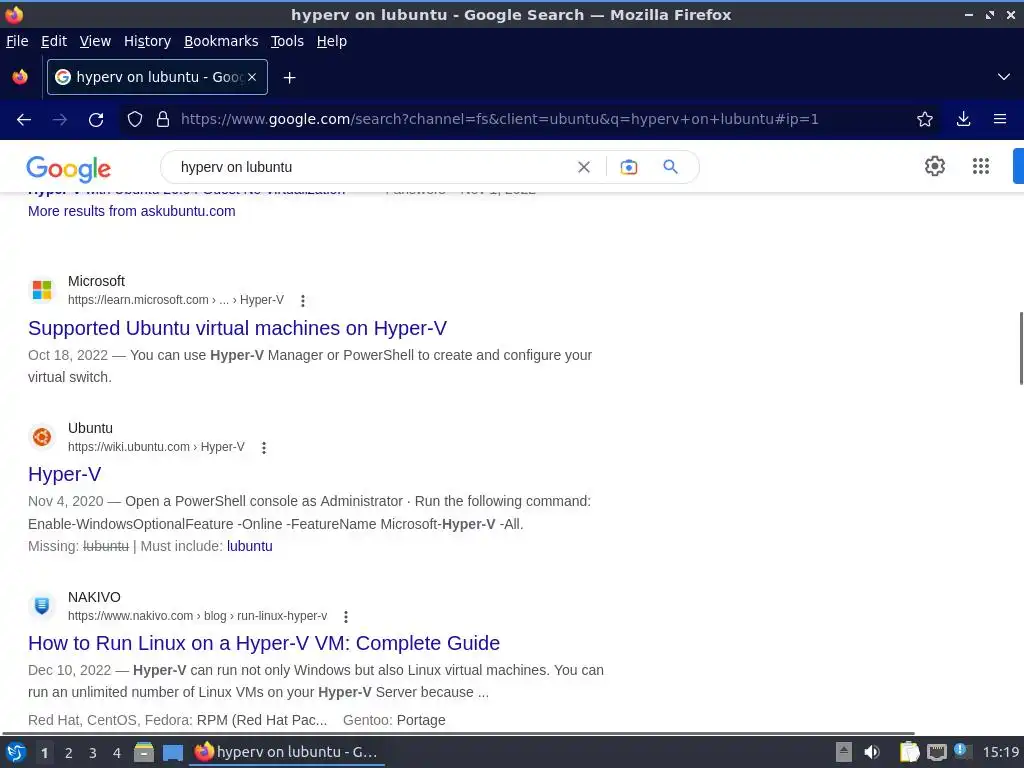Go to Google home via the logo

pos(69,168)
